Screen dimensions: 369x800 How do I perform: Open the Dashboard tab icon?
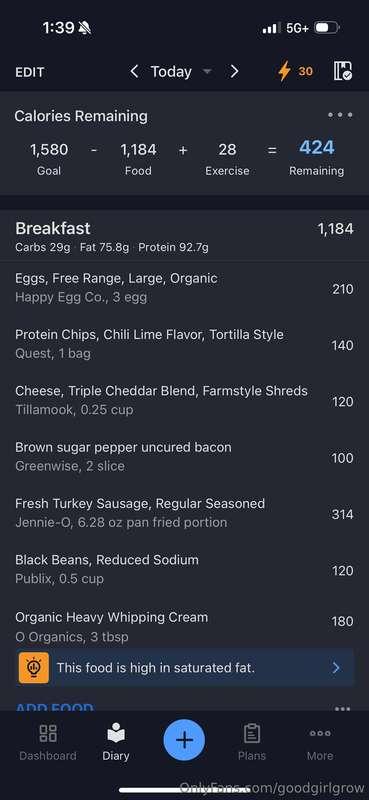pyautogui.click(x=48, y=733)
